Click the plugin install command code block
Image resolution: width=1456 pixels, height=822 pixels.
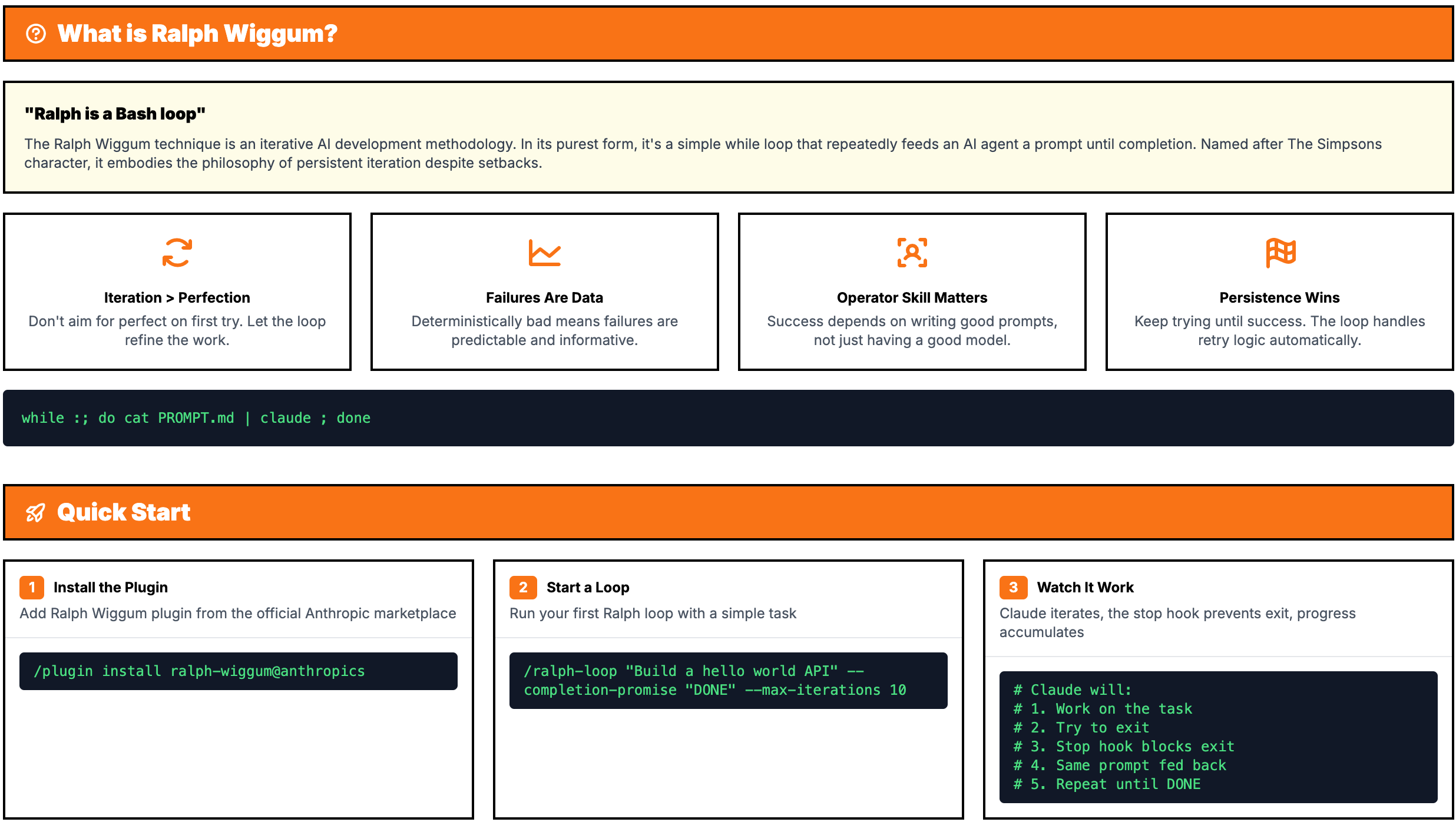click(x=238, y=671)
